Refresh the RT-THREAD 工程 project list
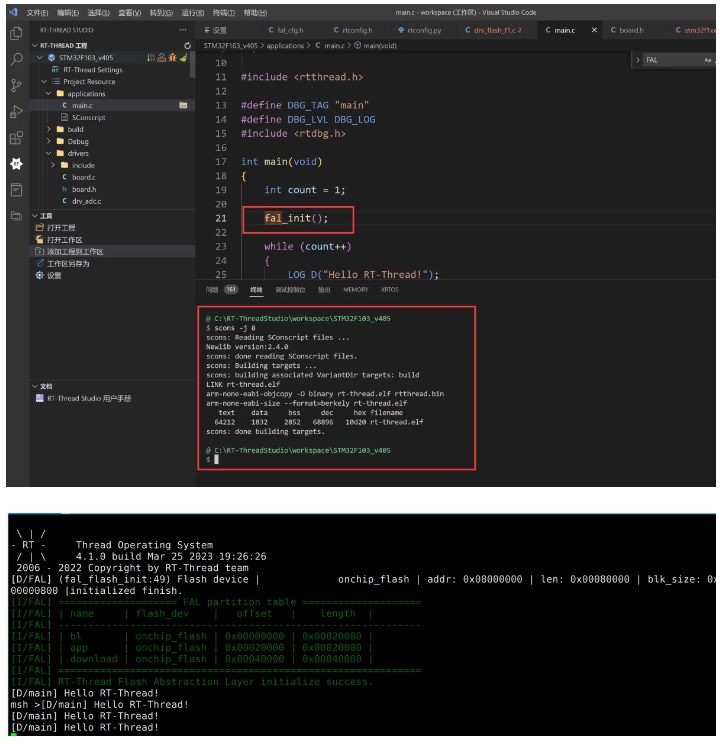The image size is (720, 744). pyautogui.click(x=187, y=46)
